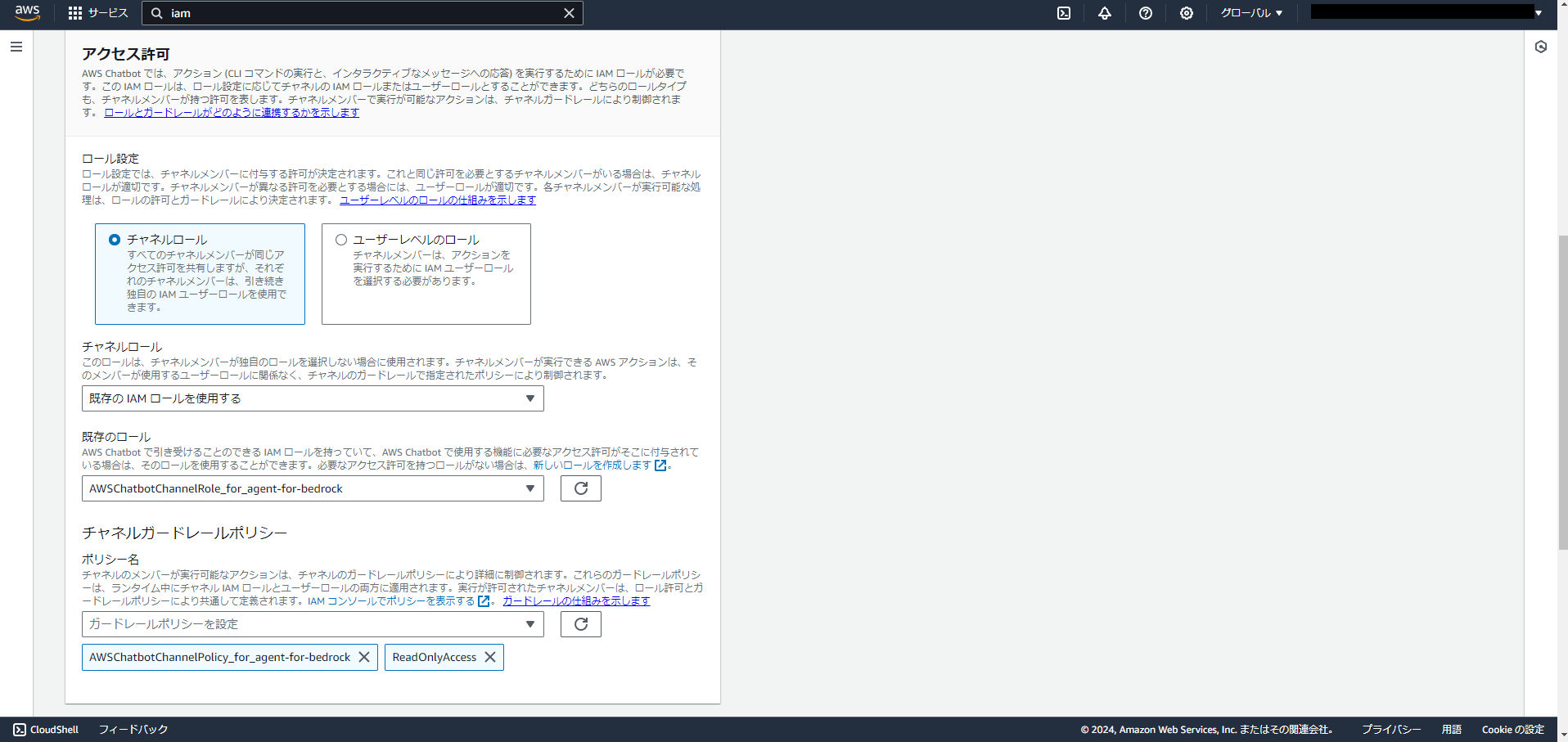
Task: Refresh the guardrail policy list
Action: tap(581, 624)
